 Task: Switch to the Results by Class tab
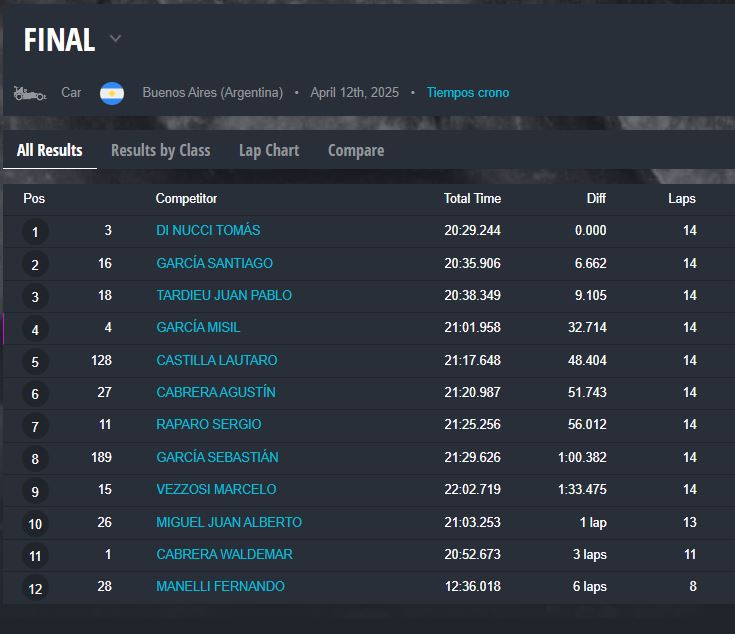[x=160, y=151]
